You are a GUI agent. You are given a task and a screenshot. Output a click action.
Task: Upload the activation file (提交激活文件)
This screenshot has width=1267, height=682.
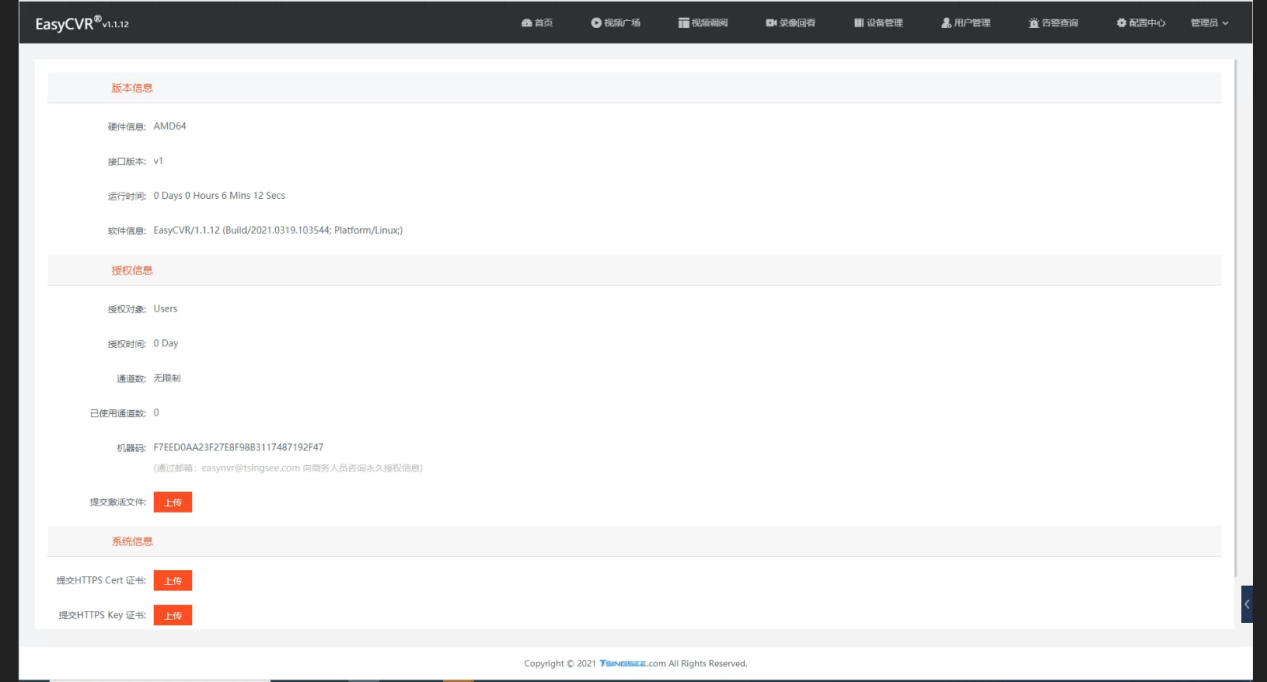(x=172, y=502)
